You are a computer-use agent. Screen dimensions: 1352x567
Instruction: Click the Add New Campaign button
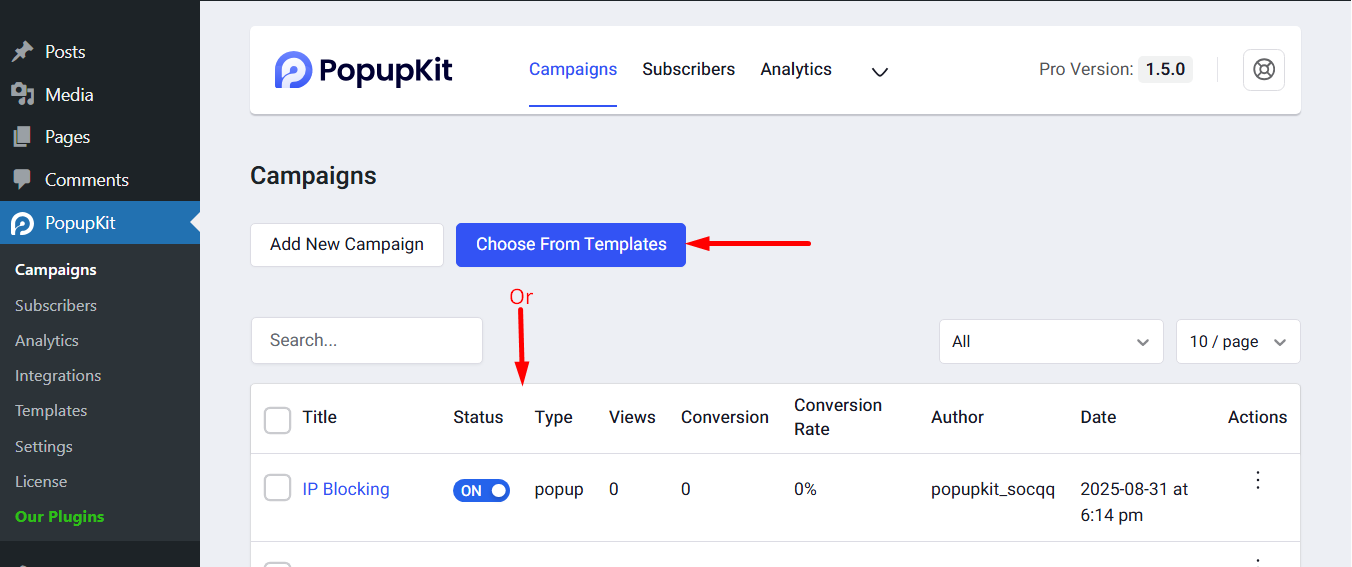click(347, 245)
